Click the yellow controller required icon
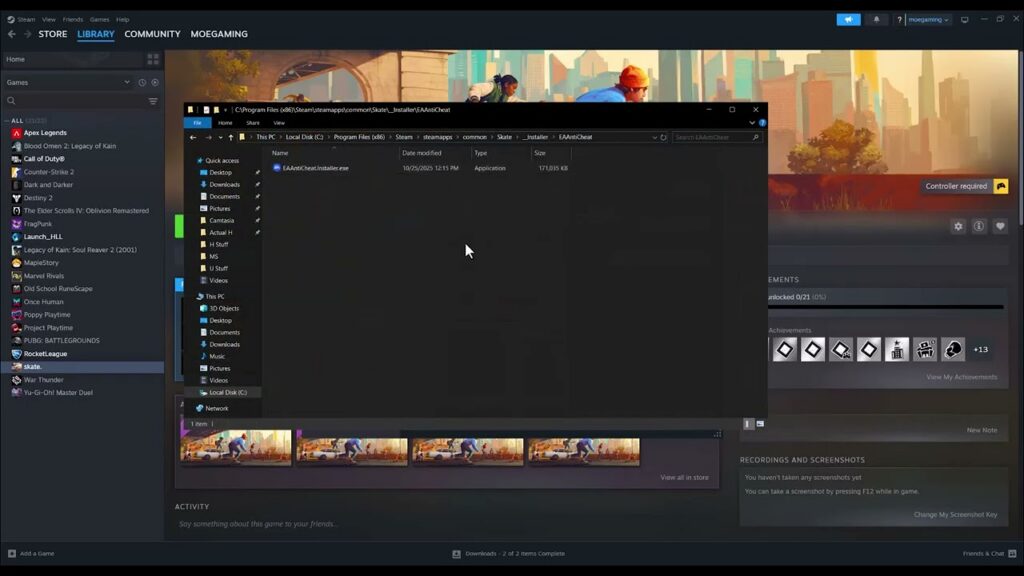This screenshot has height=576, width=1024. [1000, 186]
